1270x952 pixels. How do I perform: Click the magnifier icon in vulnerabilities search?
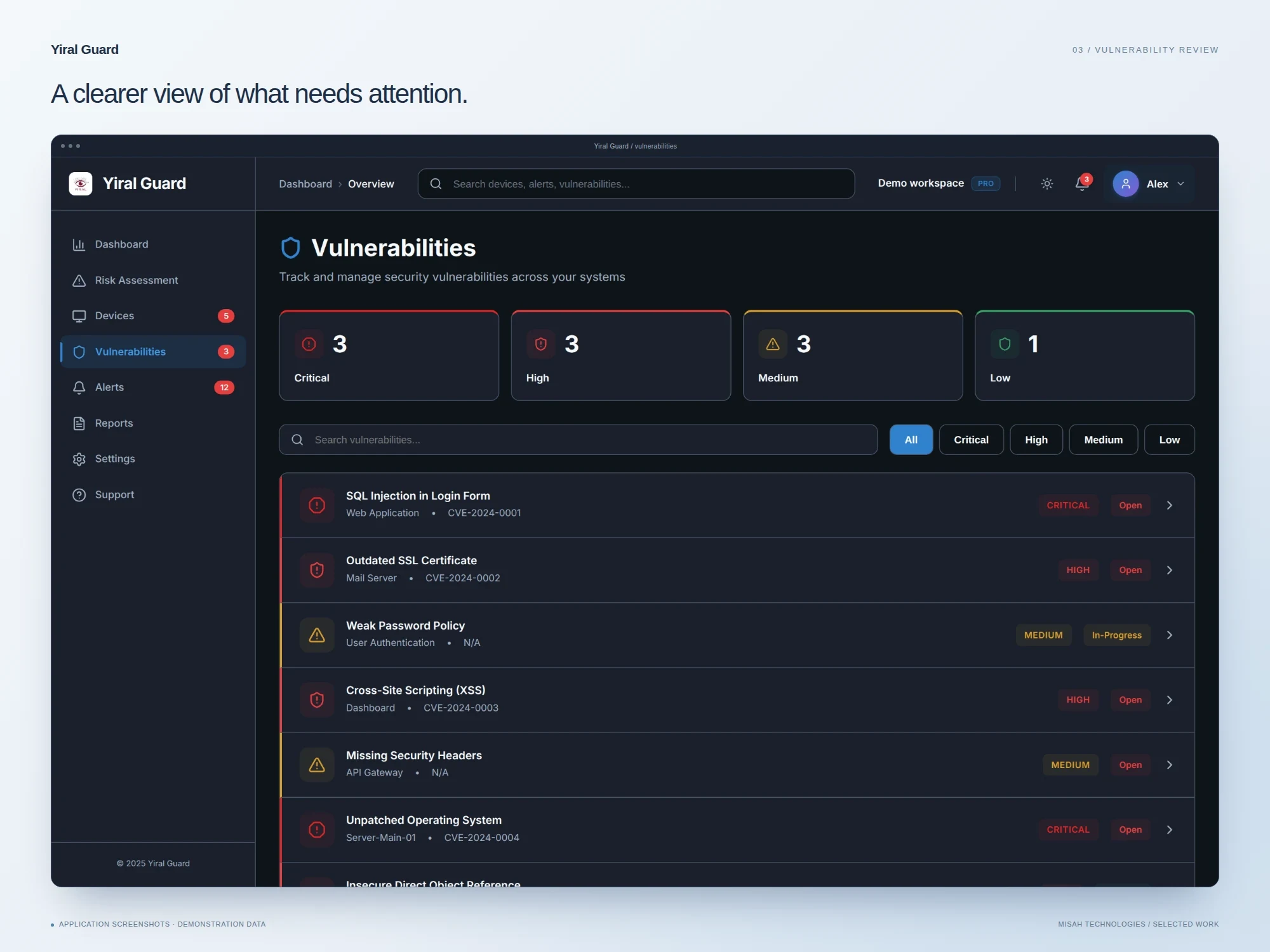point(297,440)
